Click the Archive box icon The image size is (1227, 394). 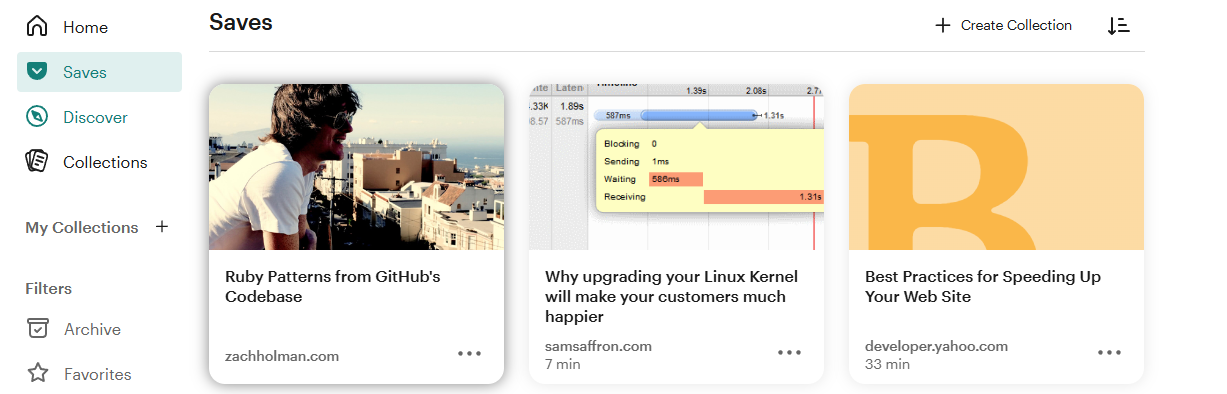pos(38,329)
